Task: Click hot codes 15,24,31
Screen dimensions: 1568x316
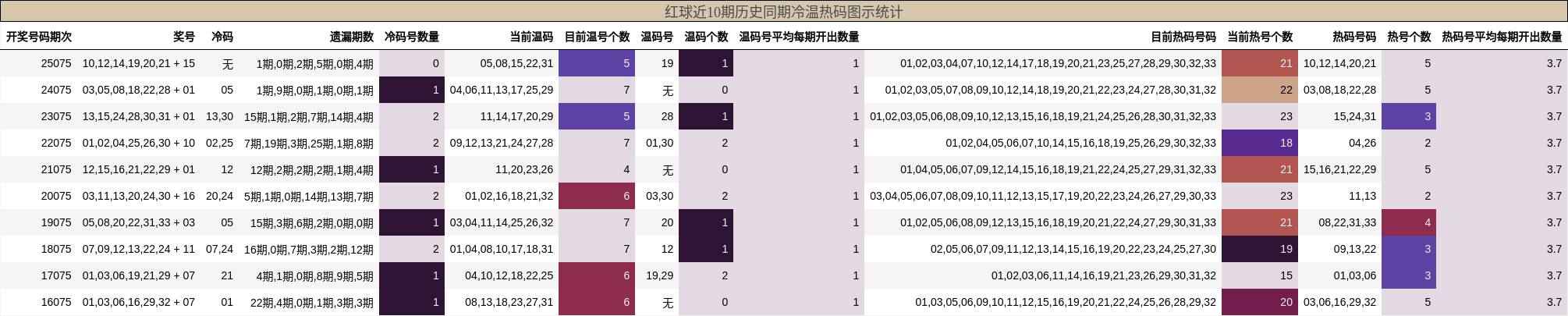Action: point(1355,116)
